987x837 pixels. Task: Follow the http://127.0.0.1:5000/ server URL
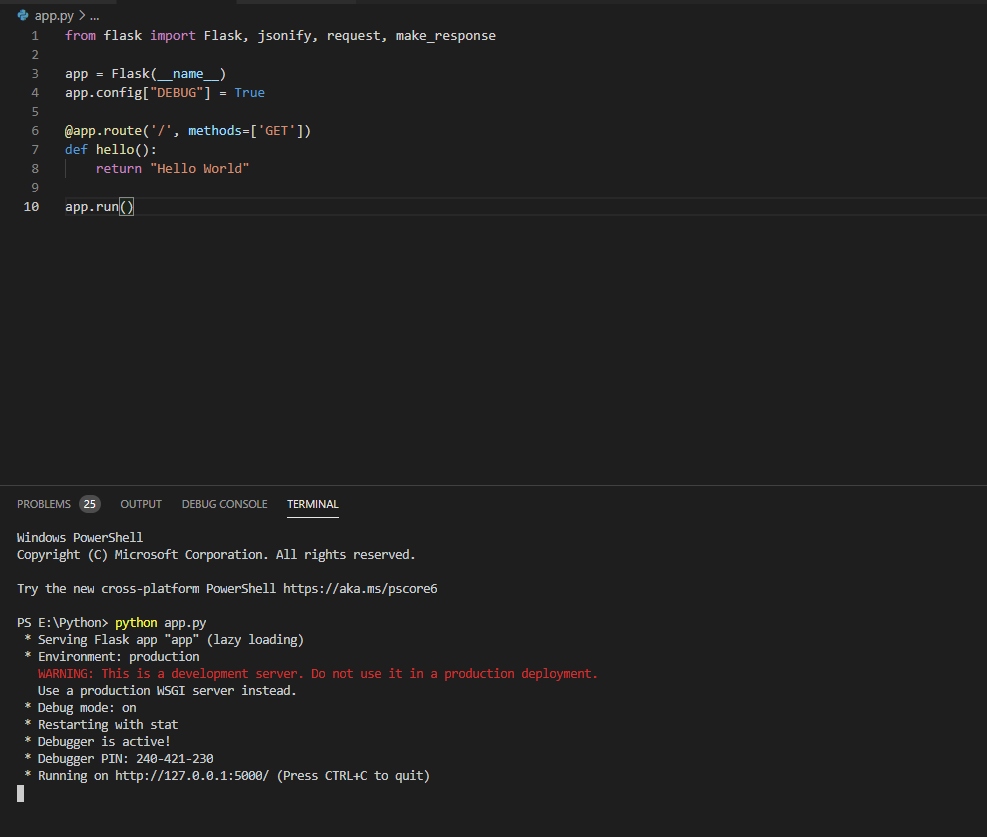pos(192,776)
